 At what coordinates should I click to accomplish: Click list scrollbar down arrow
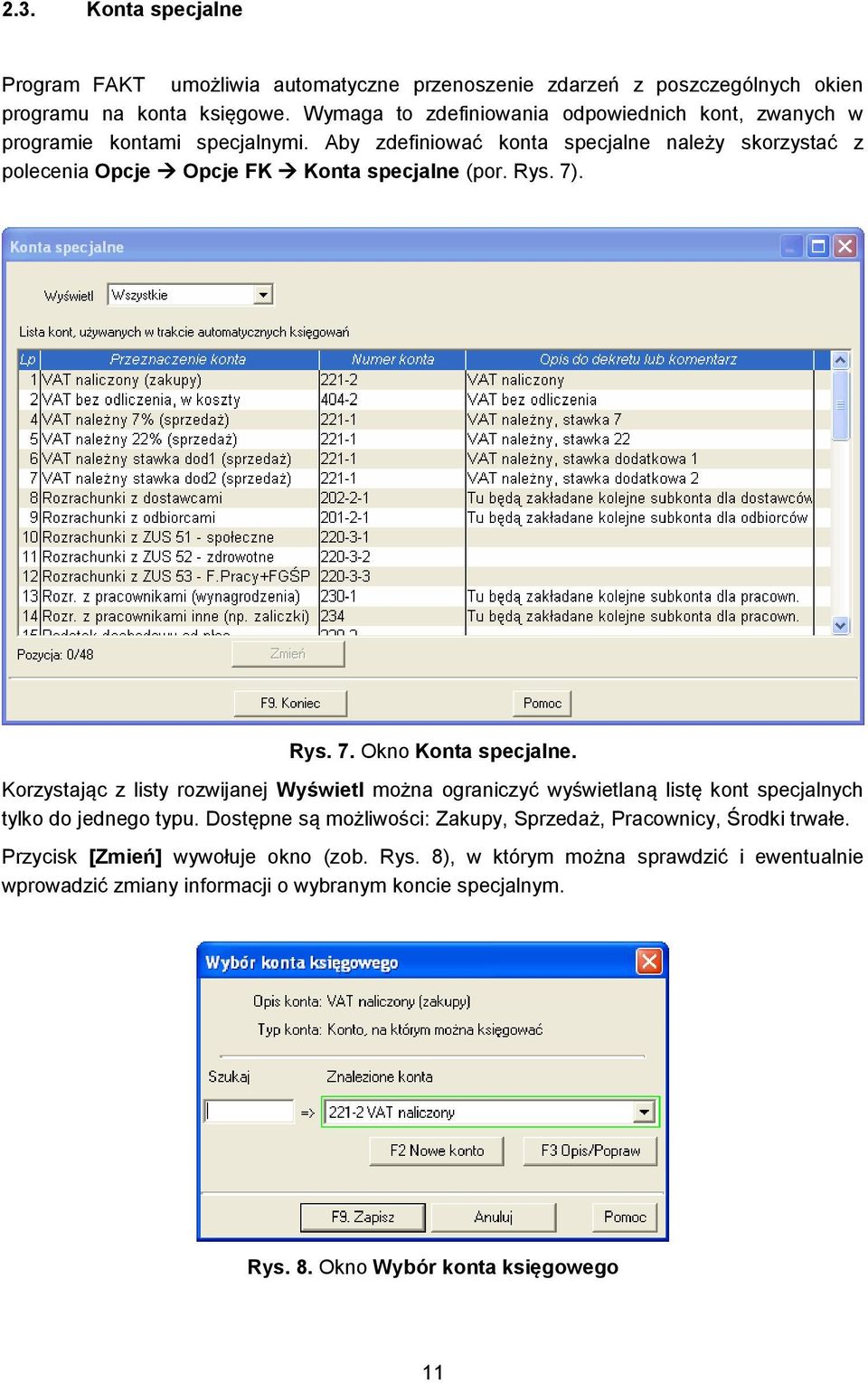point(841,625)
